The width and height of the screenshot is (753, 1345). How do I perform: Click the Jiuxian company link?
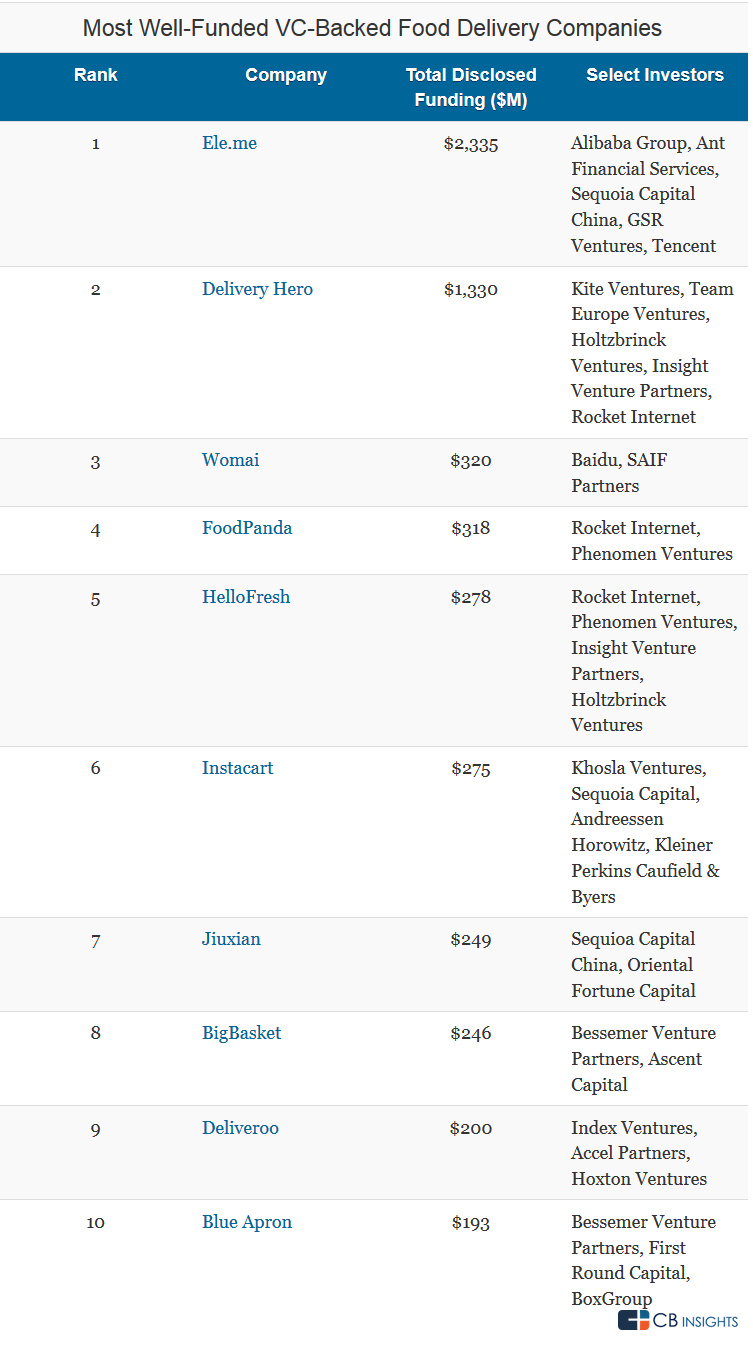[230, 939]
